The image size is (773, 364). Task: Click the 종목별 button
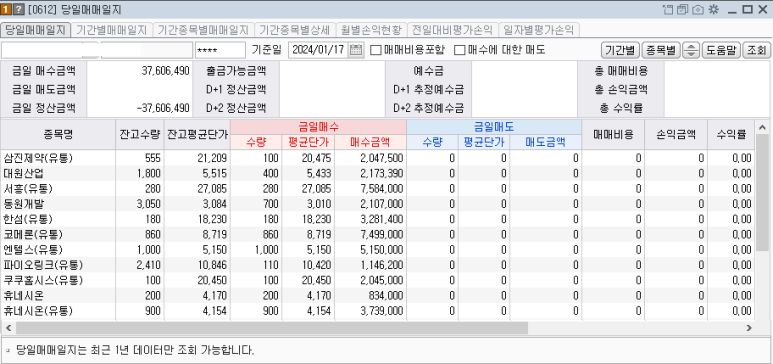661,50
